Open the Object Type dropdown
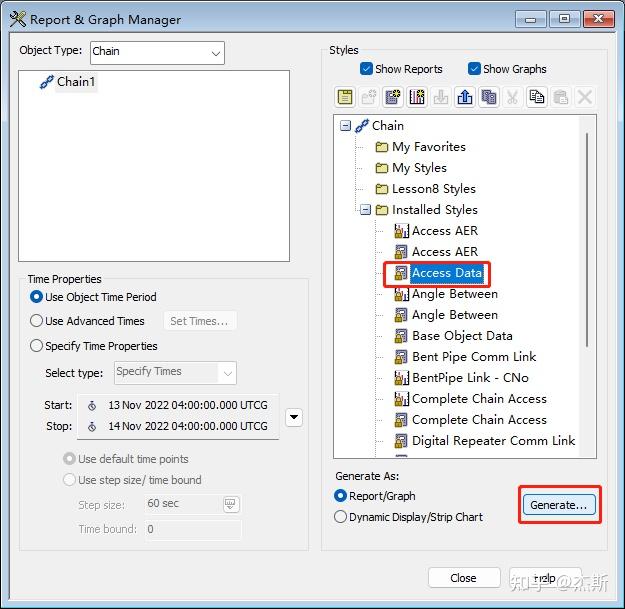625x609 pixels. coord(157,52)
